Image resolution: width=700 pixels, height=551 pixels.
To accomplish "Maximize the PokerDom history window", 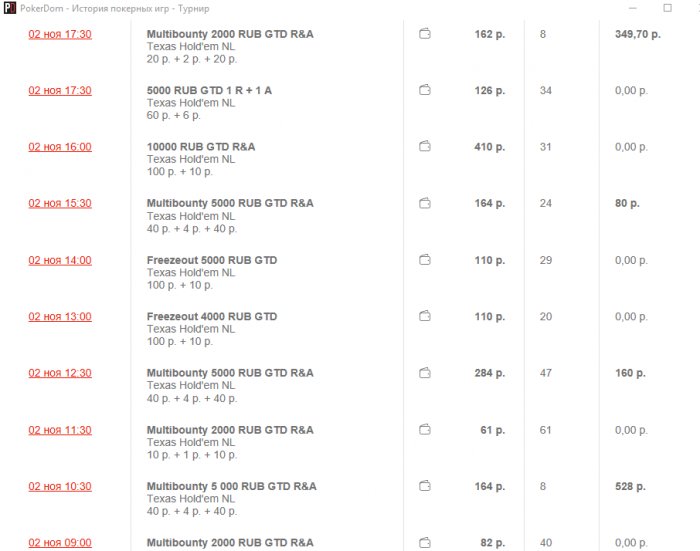I will [x=668, y=8].
